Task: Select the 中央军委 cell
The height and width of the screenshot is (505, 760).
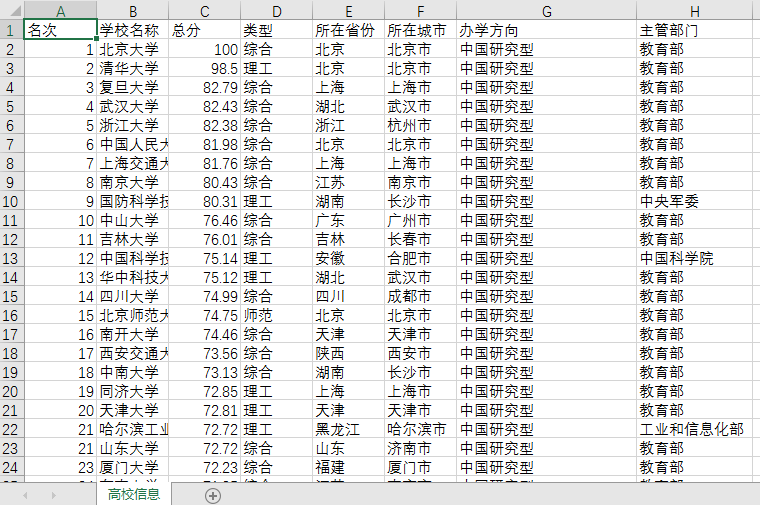Action: click(695, 201)
